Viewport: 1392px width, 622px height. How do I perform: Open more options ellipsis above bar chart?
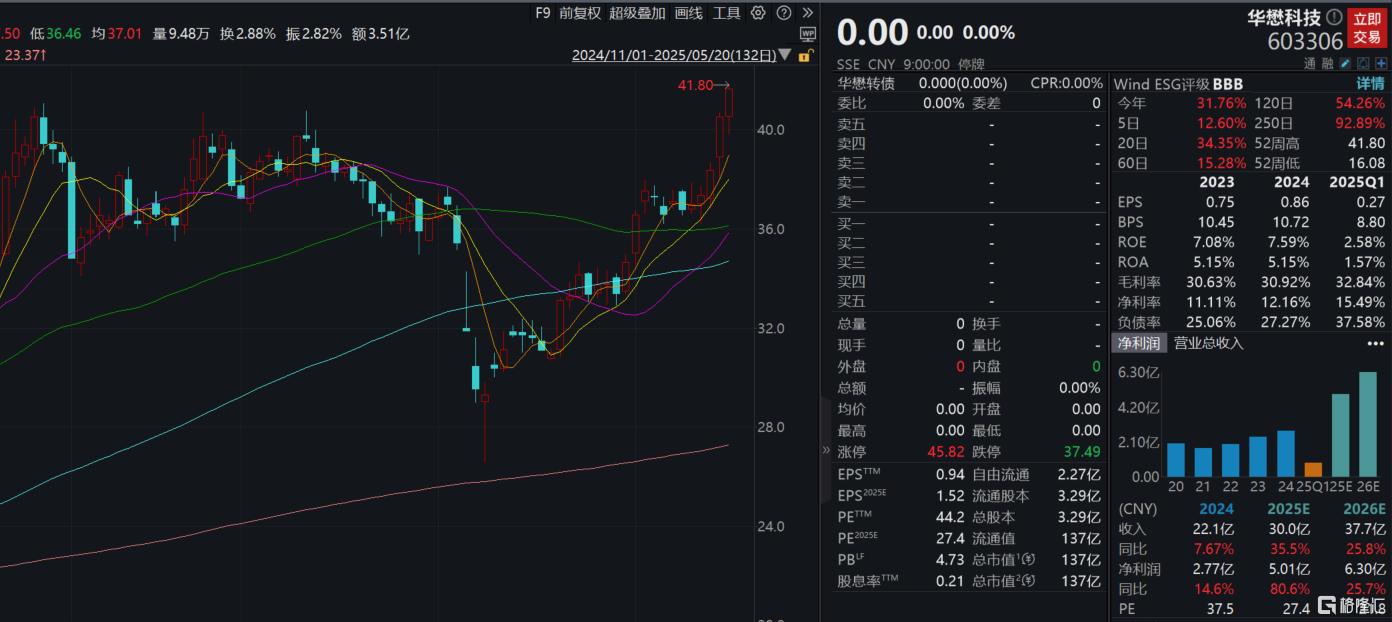point(1376,343)
